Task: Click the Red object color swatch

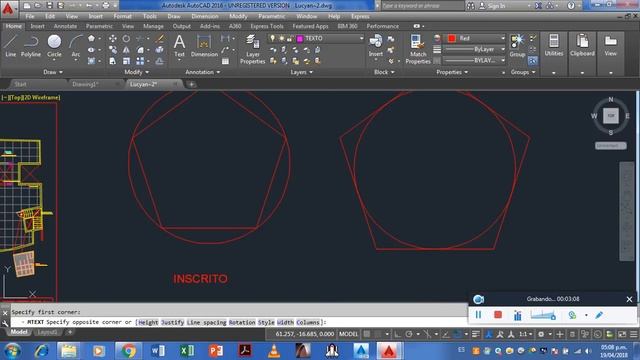Action: (452, 38)
